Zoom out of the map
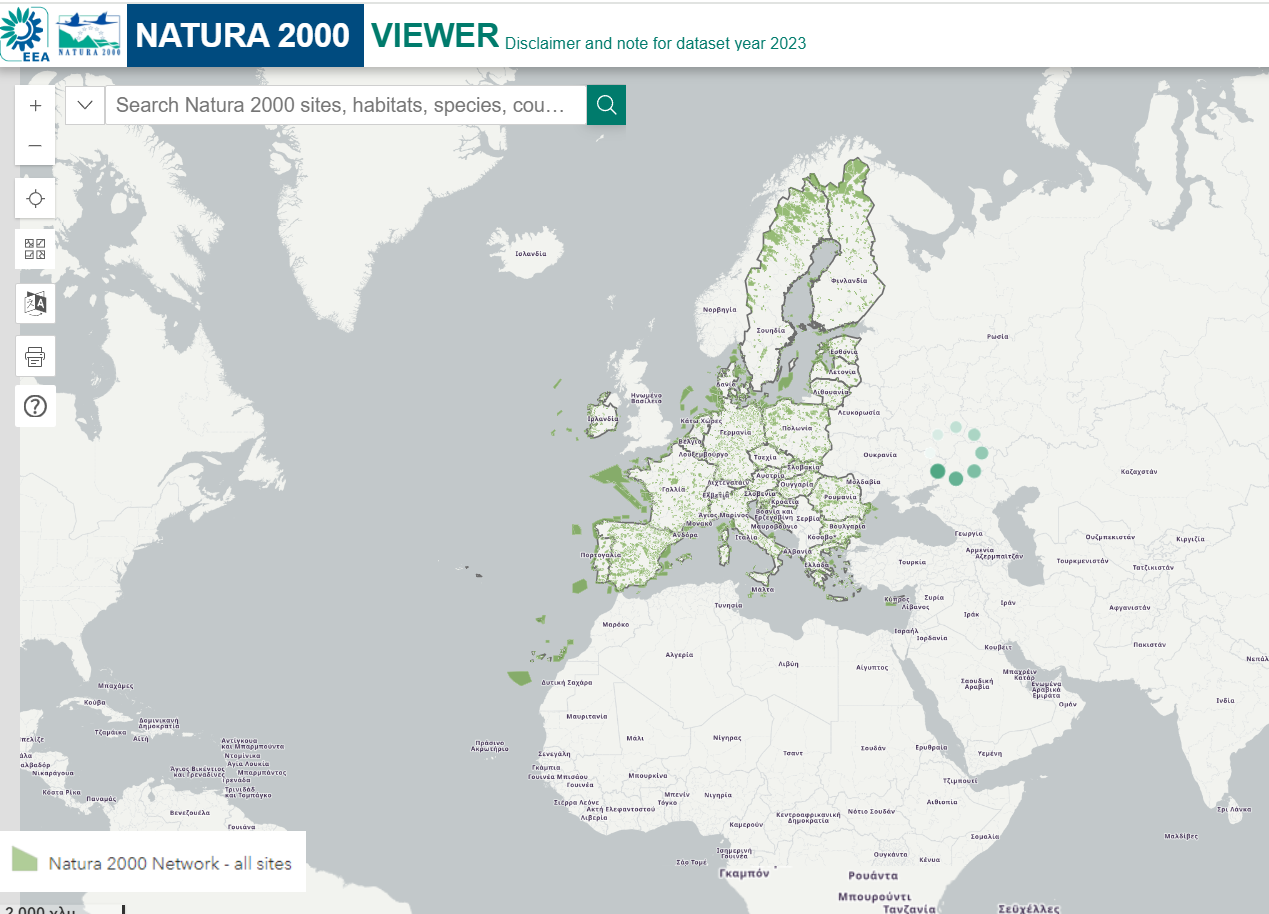Image resolution: width=1269 pixels, height=914 pixels. click(35, 145)
